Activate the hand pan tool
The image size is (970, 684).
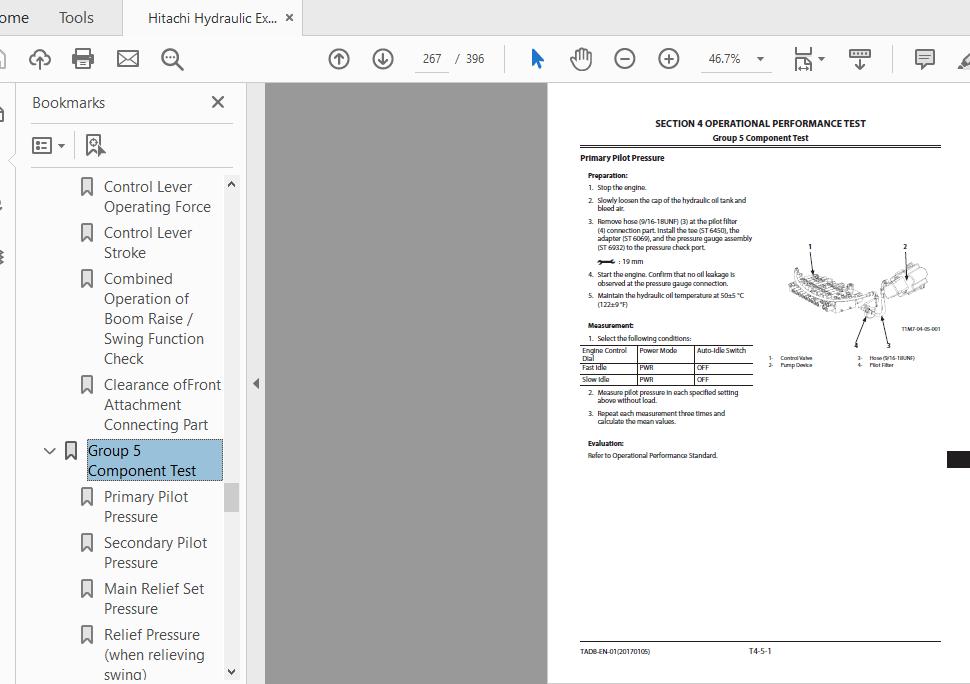(x=581, y=59)
